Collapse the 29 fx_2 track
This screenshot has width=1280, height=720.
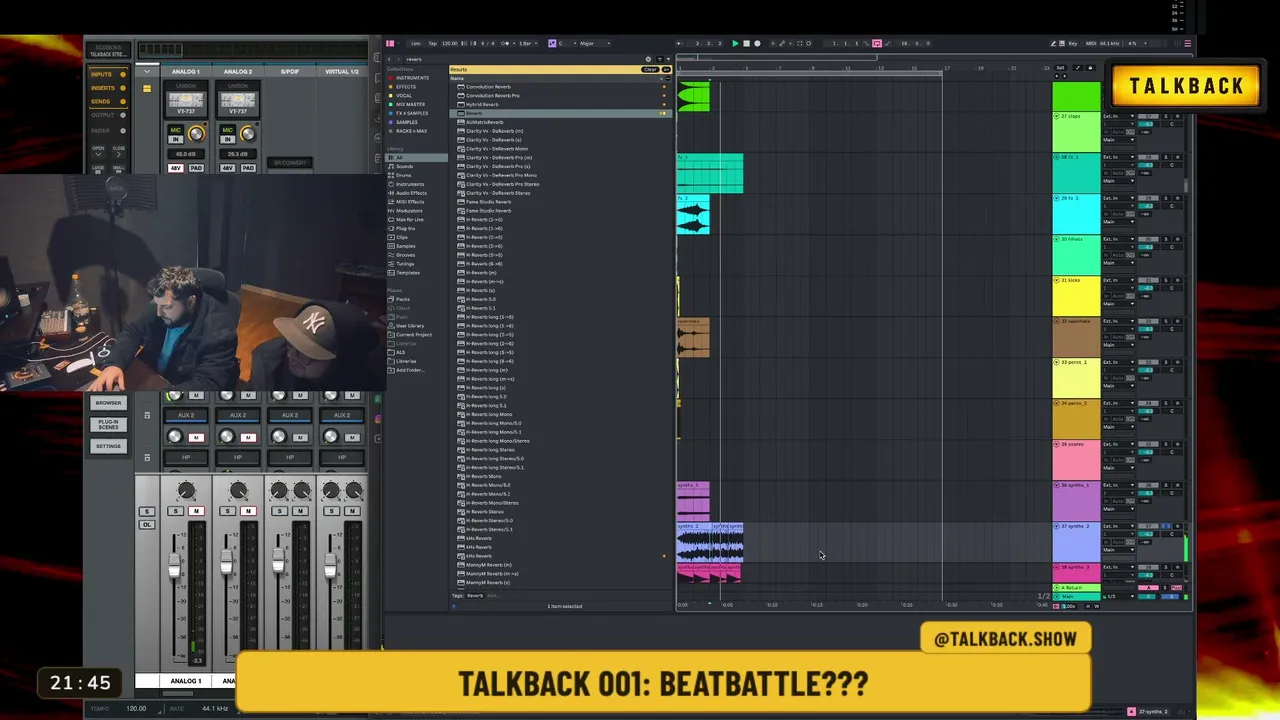(x=1057, y=198)
